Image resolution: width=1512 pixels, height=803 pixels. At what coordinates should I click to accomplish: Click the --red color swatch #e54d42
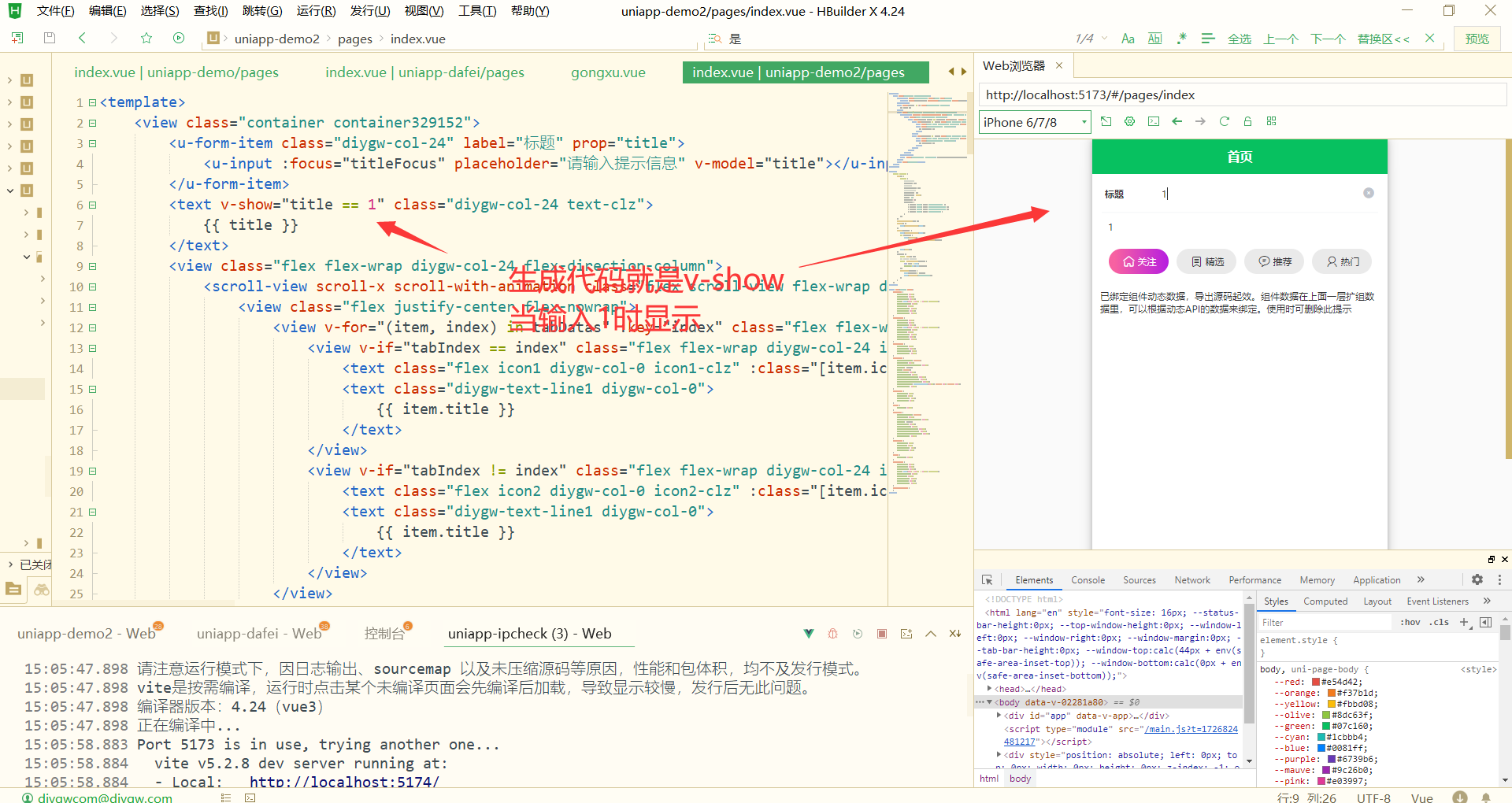(x=1316, y=682)
